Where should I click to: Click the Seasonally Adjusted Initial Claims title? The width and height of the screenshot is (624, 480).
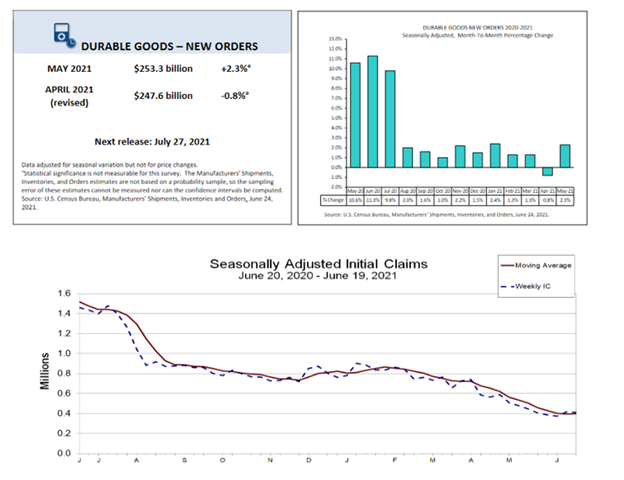click(318, 264)
